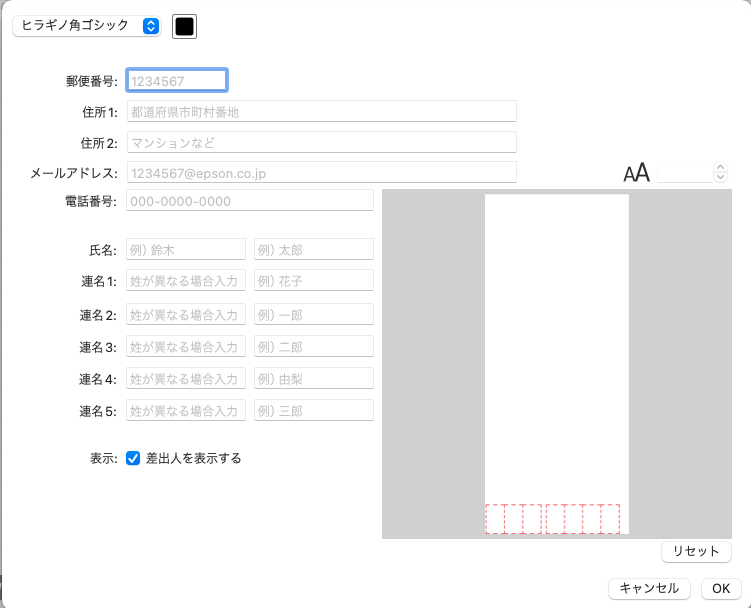Click the 連名2 given name field 一郎
The width and height of the screenshot is (751, 608).
tap(314, 314)
